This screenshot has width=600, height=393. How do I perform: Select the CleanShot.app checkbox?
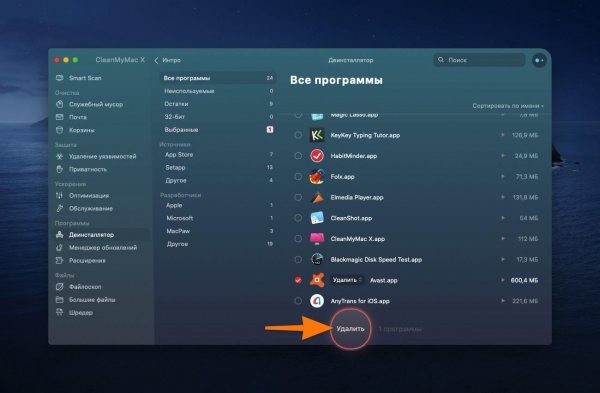tap(298, 218)
